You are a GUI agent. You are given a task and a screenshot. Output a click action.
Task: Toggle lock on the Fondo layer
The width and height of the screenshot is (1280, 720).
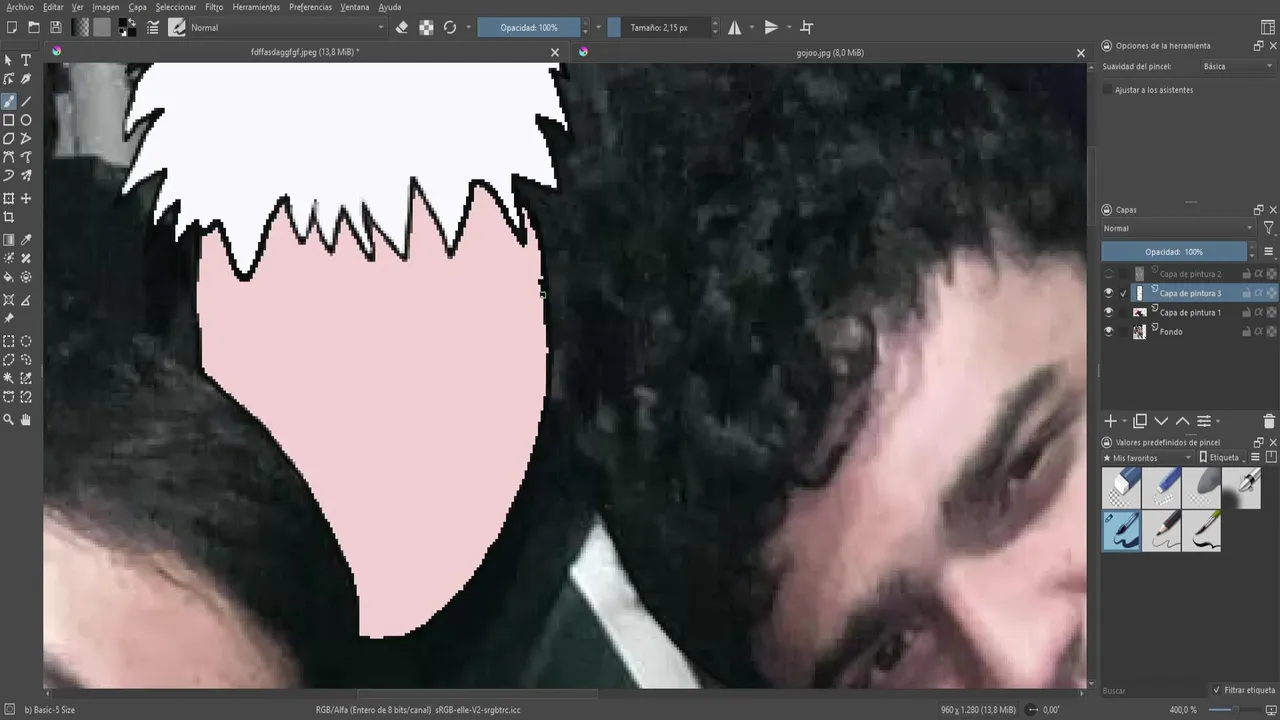(x=1247, y=331)
